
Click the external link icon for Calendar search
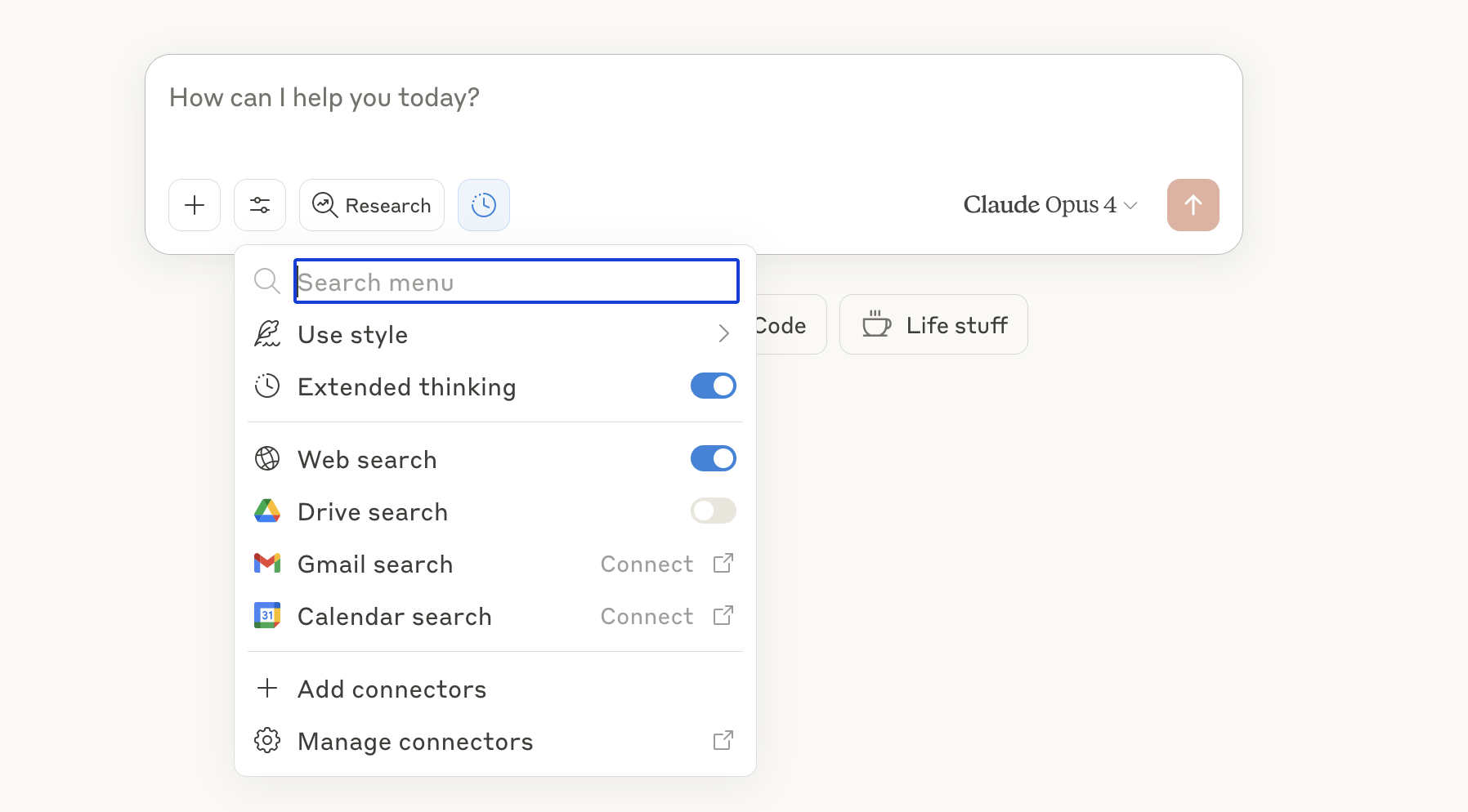pos(723,615)
